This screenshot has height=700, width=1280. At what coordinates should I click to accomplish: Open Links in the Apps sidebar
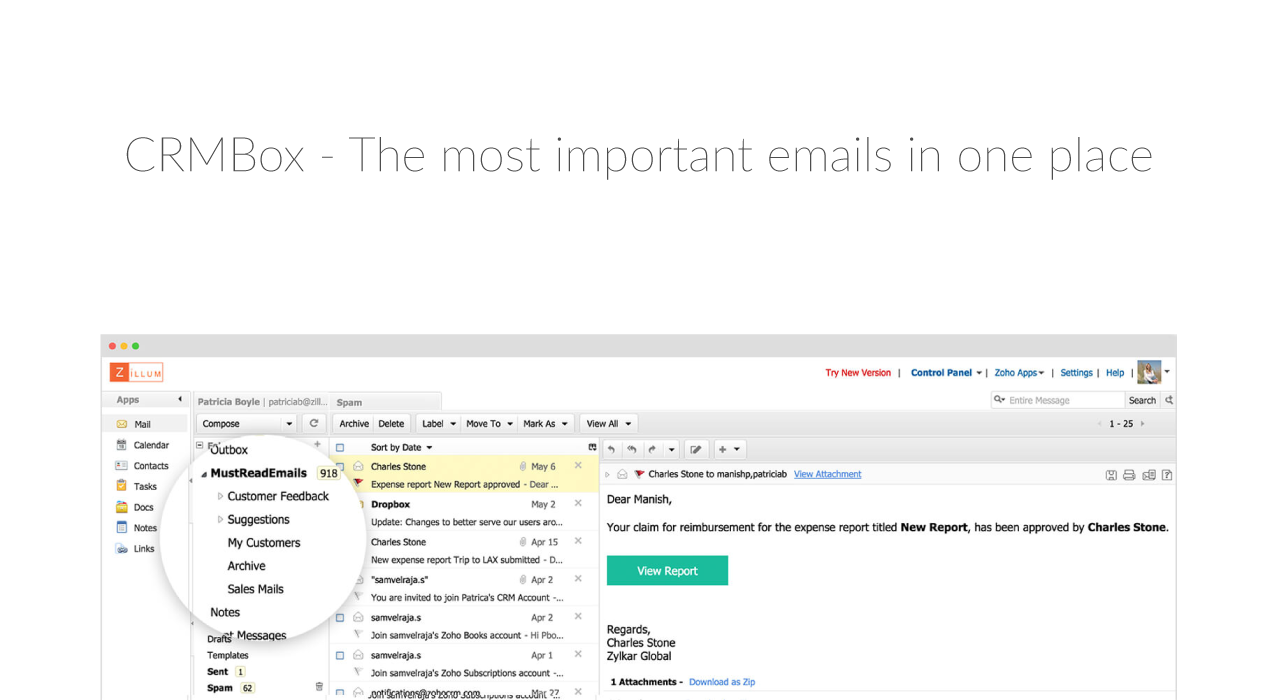[x=135, y=548]
